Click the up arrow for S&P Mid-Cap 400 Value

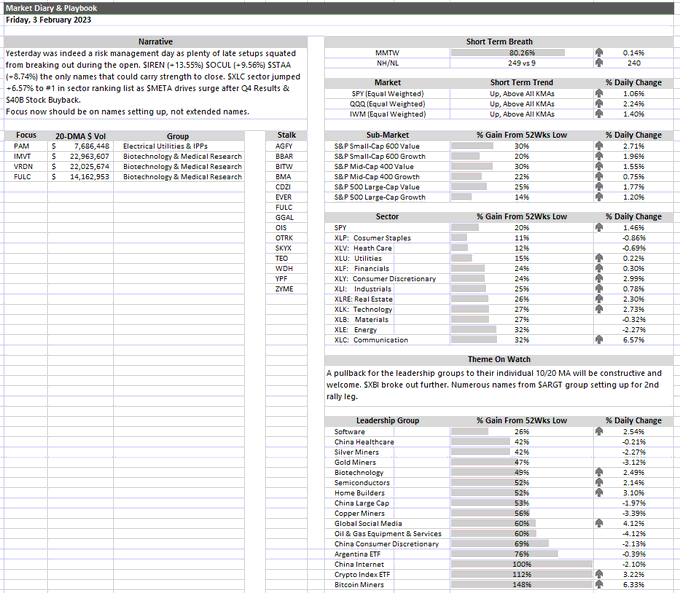point(599,166)
